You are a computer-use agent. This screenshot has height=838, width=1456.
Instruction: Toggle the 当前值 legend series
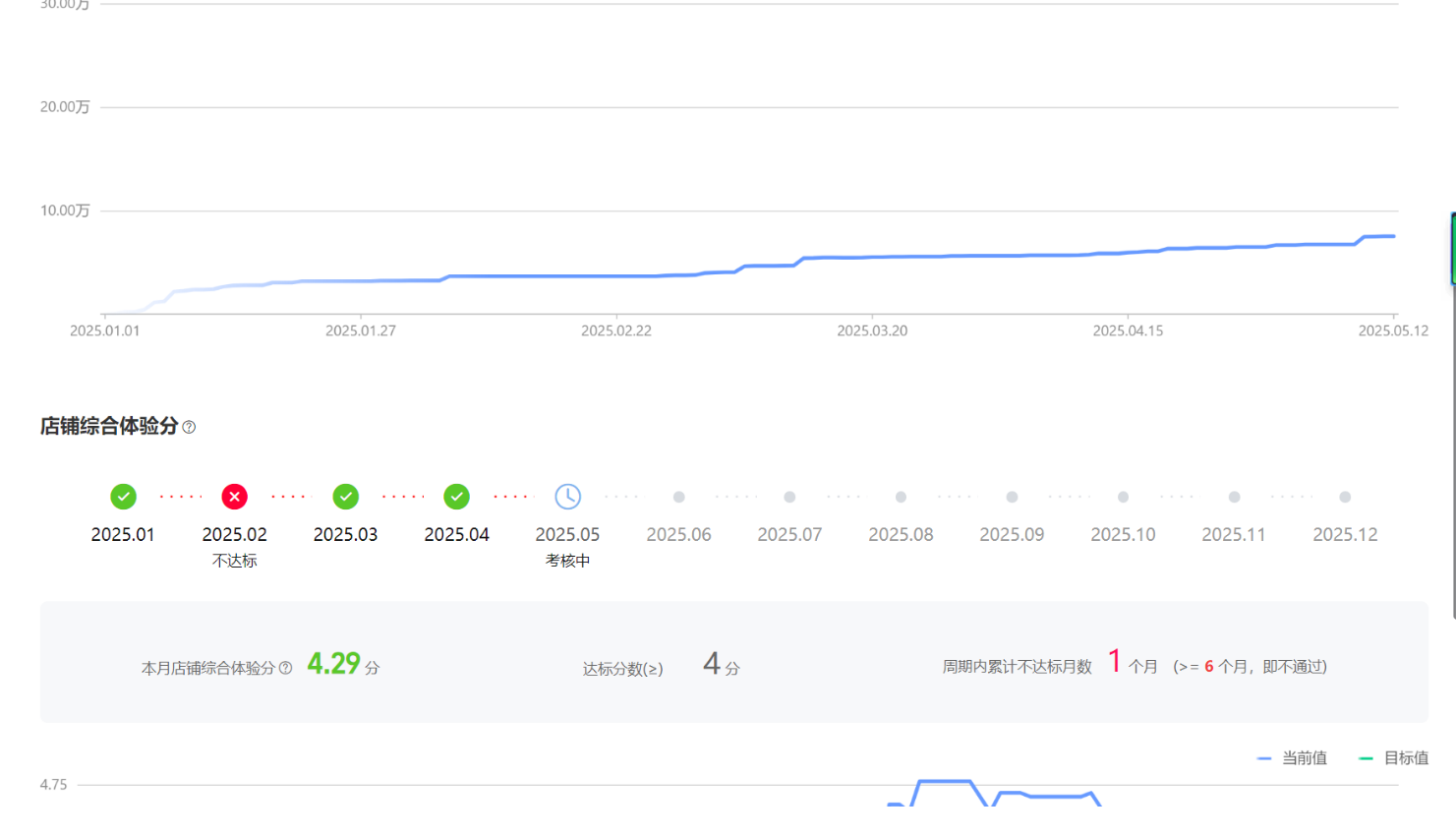click(1293, 758)
